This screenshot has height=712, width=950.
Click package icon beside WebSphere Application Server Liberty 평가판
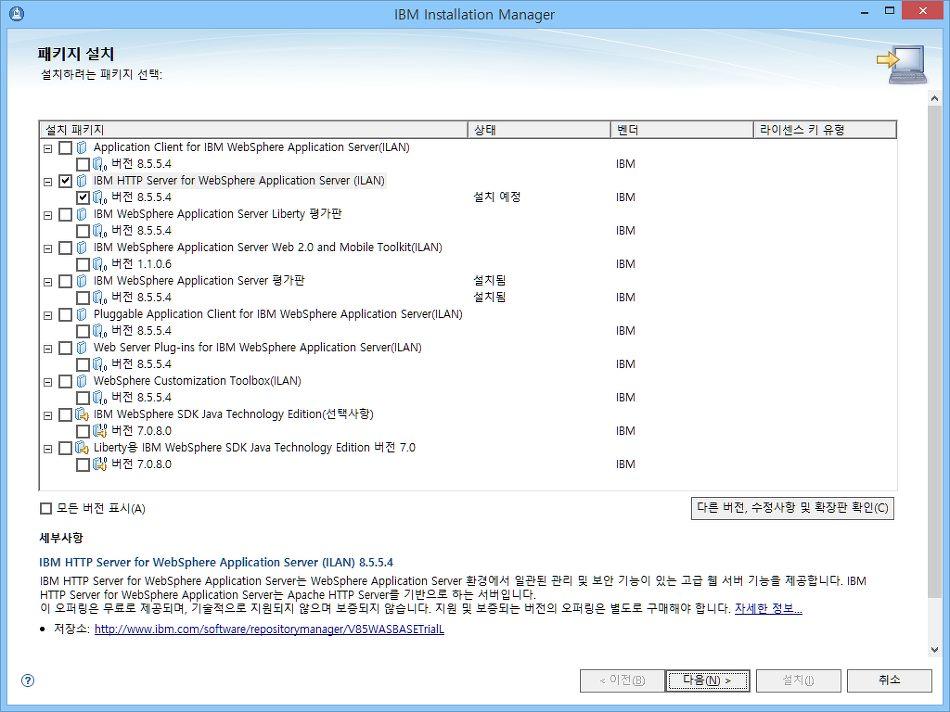(x=82, y=214)
